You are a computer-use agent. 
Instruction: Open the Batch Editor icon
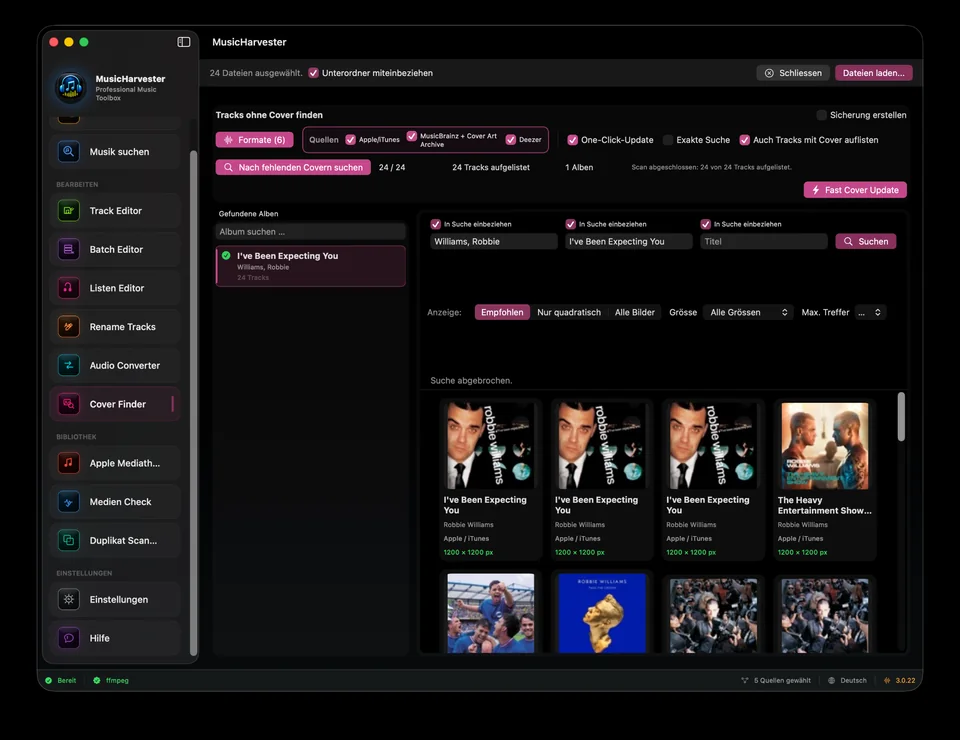click(69, 249)
